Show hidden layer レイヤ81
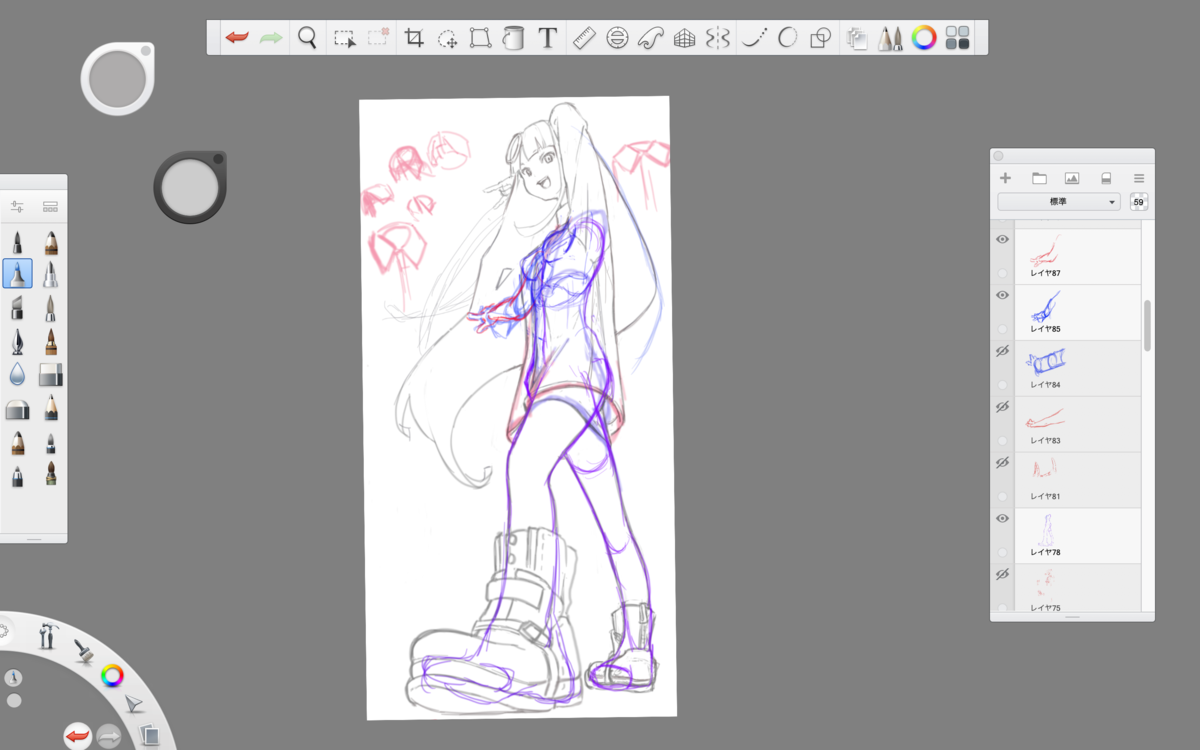 [x=1003, y=464]
